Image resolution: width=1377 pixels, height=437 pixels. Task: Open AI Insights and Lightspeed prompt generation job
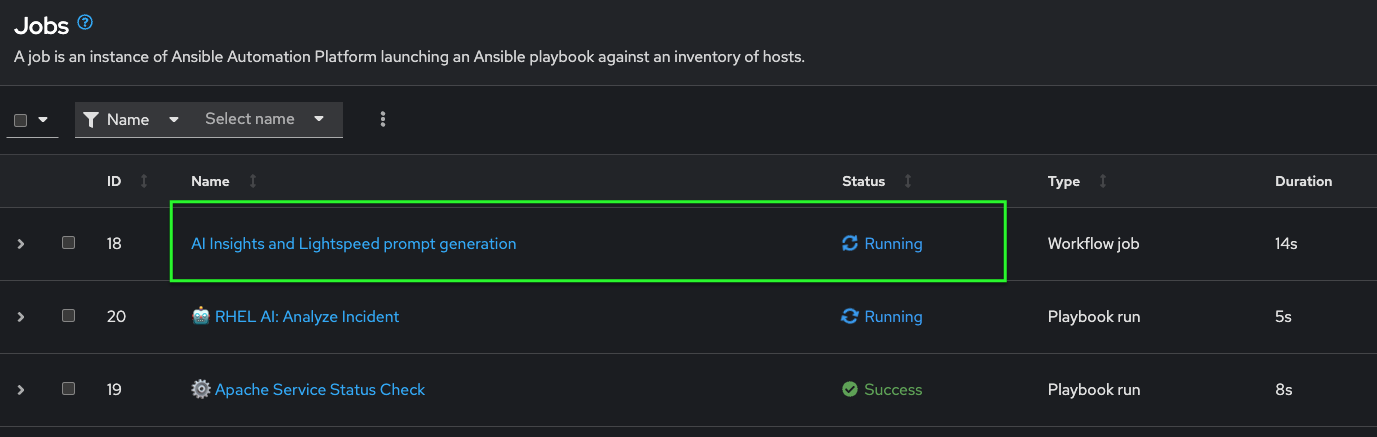point(354,243)
